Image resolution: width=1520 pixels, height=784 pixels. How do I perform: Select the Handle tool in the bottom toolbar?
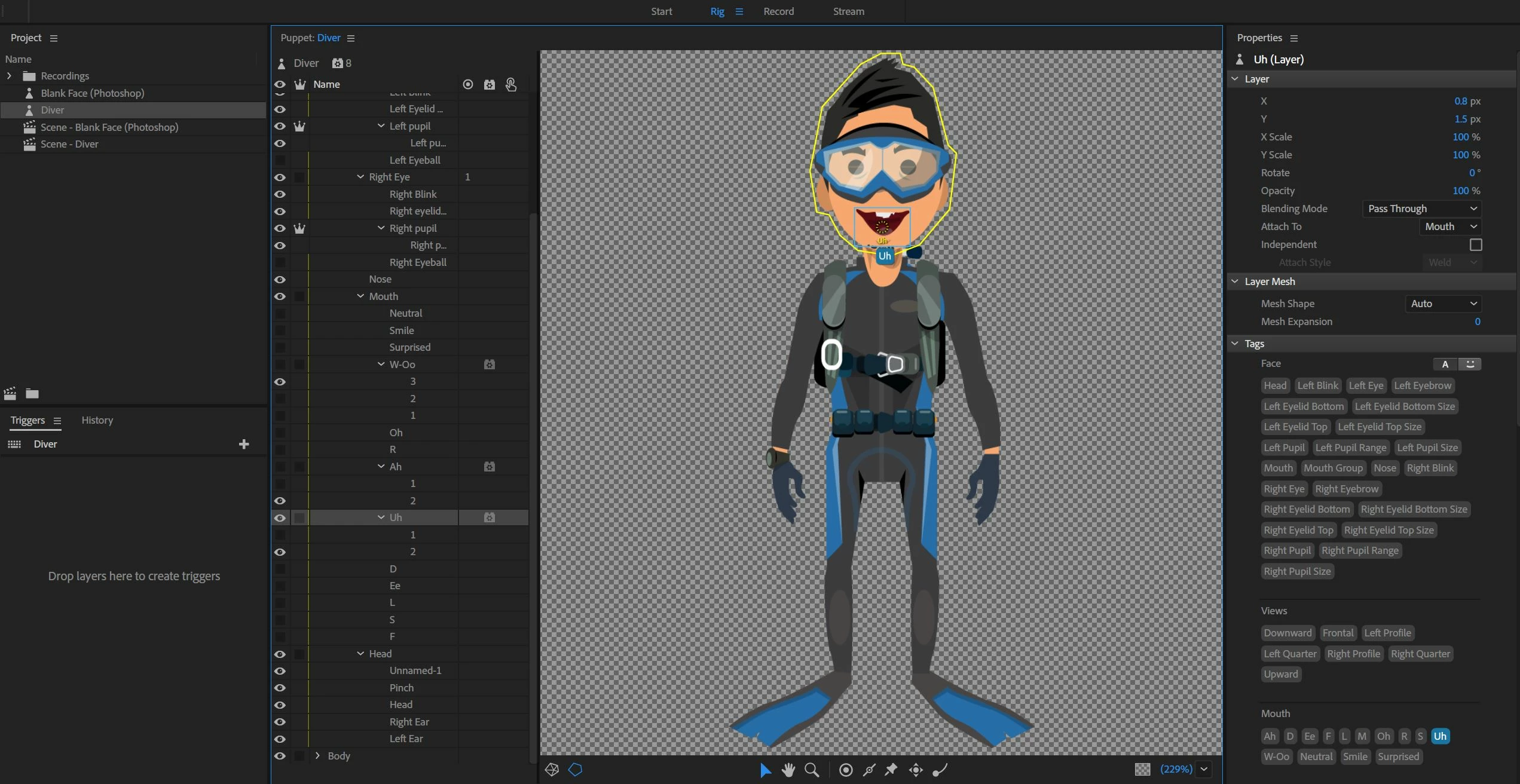point(846,770)
